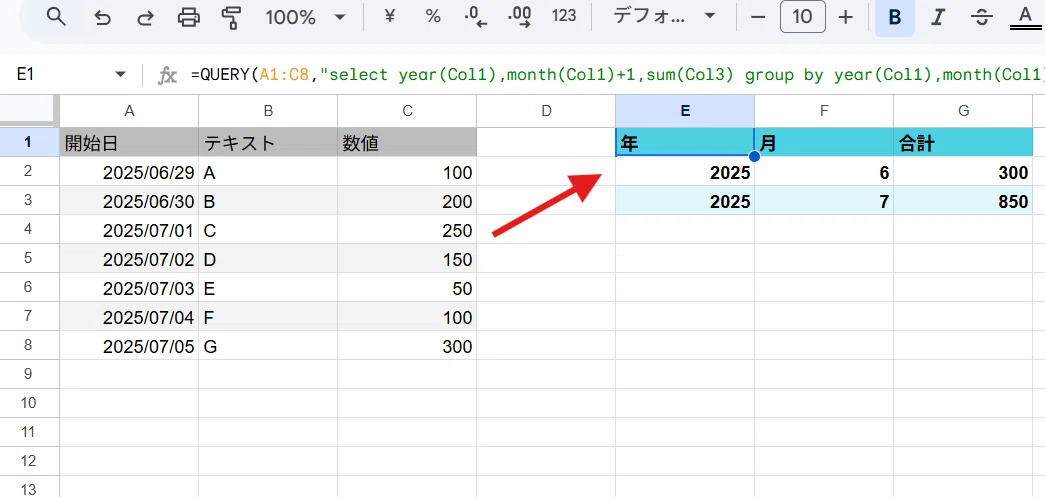Click the search menus magnifier icon
1045x497 pixels.
point(57,17)
